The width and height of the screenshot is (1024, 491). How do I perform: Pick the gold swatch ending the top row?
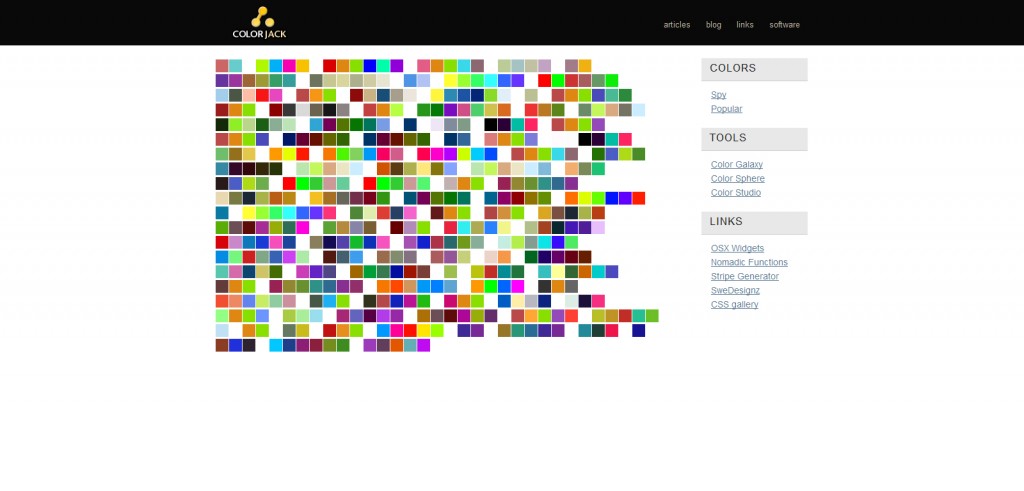coord(585,66)
